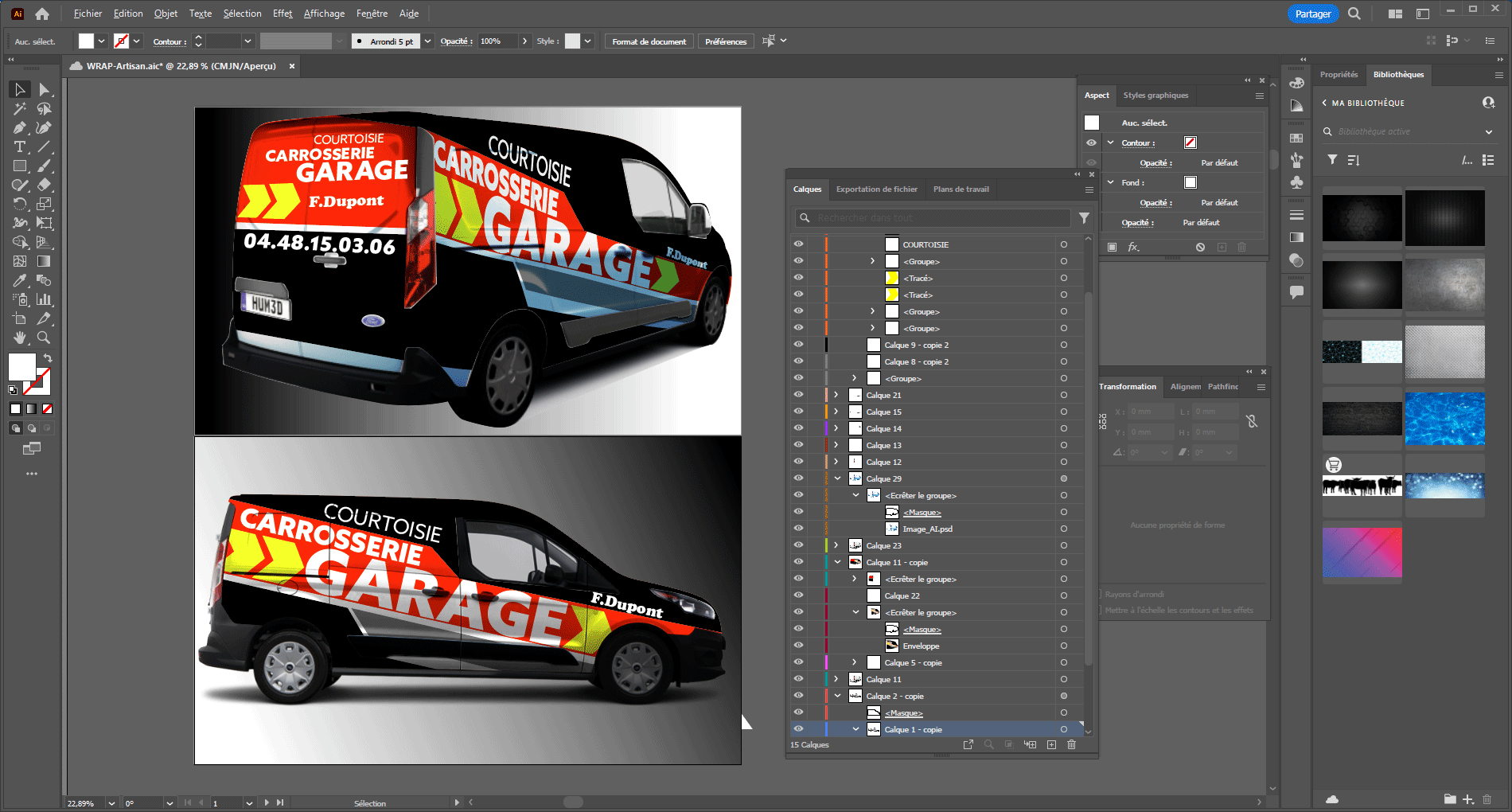Click the Préférences button
The height and width of the screenshot is (812, 1512).
pos(725,41)
